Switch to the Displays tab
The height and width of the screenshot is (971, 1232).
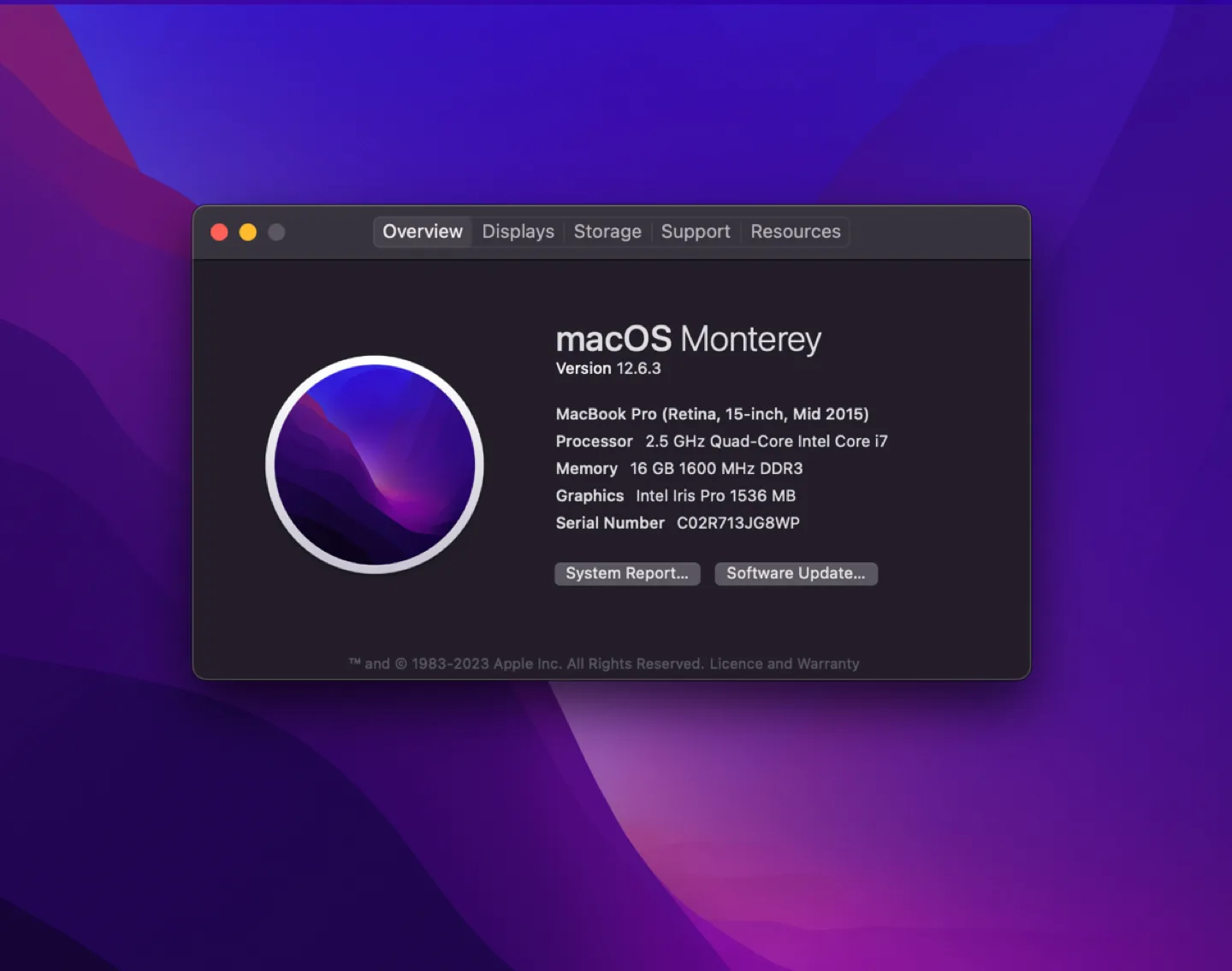(x=518, y=231)
